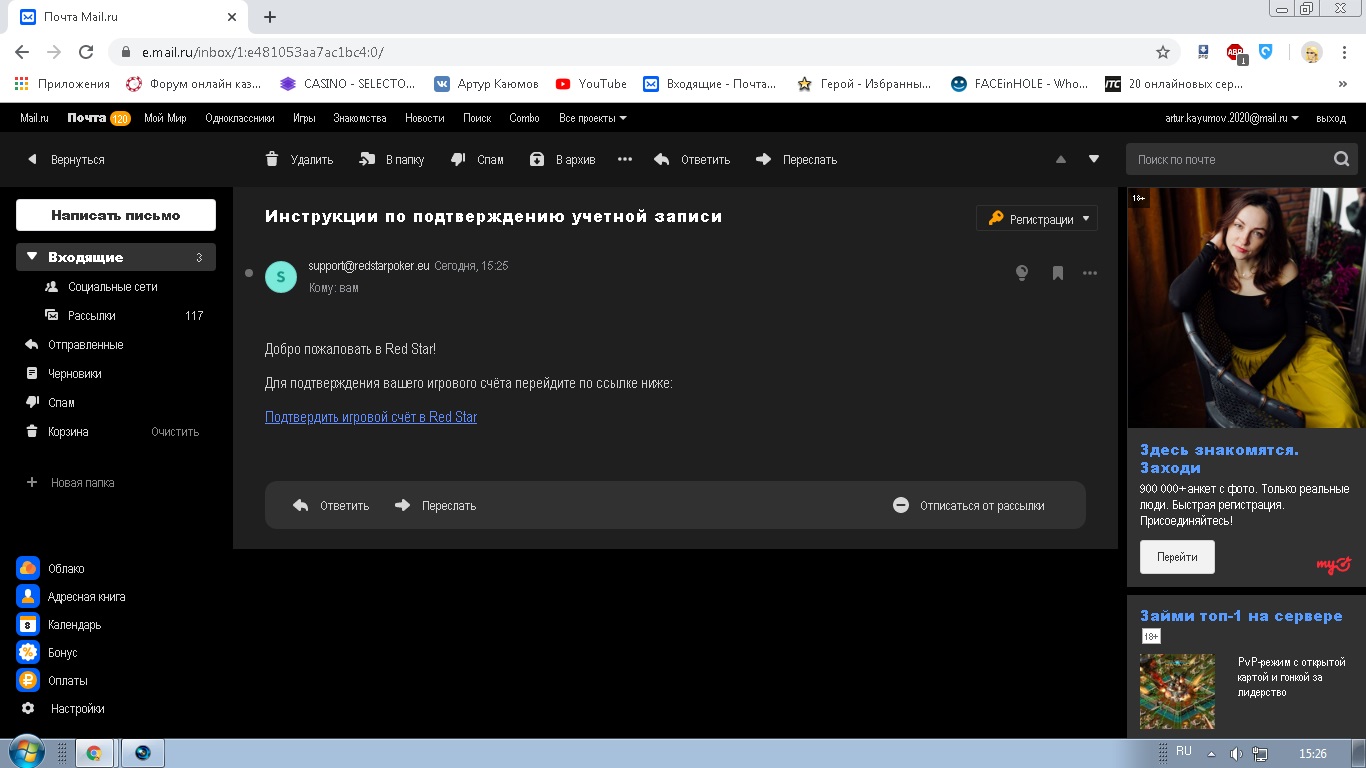
Task: Follow link Подтвердить игровой счёт в Red Star
Action: [371, 417]
